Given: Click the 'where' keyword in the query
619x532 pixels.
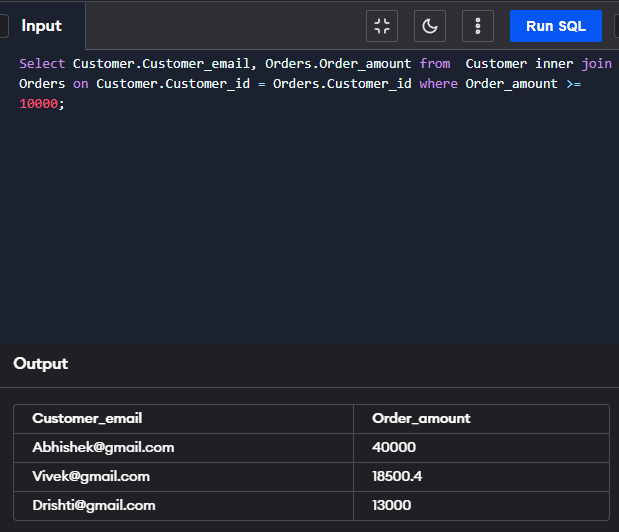Looking at the screenshot, I should click(x=439, y=84).
